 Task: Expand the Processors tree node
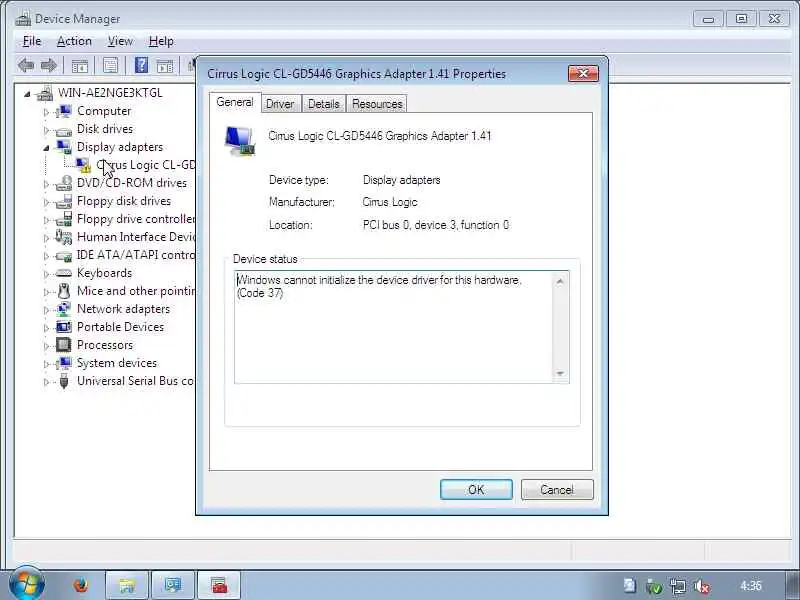tap(46, 346)
